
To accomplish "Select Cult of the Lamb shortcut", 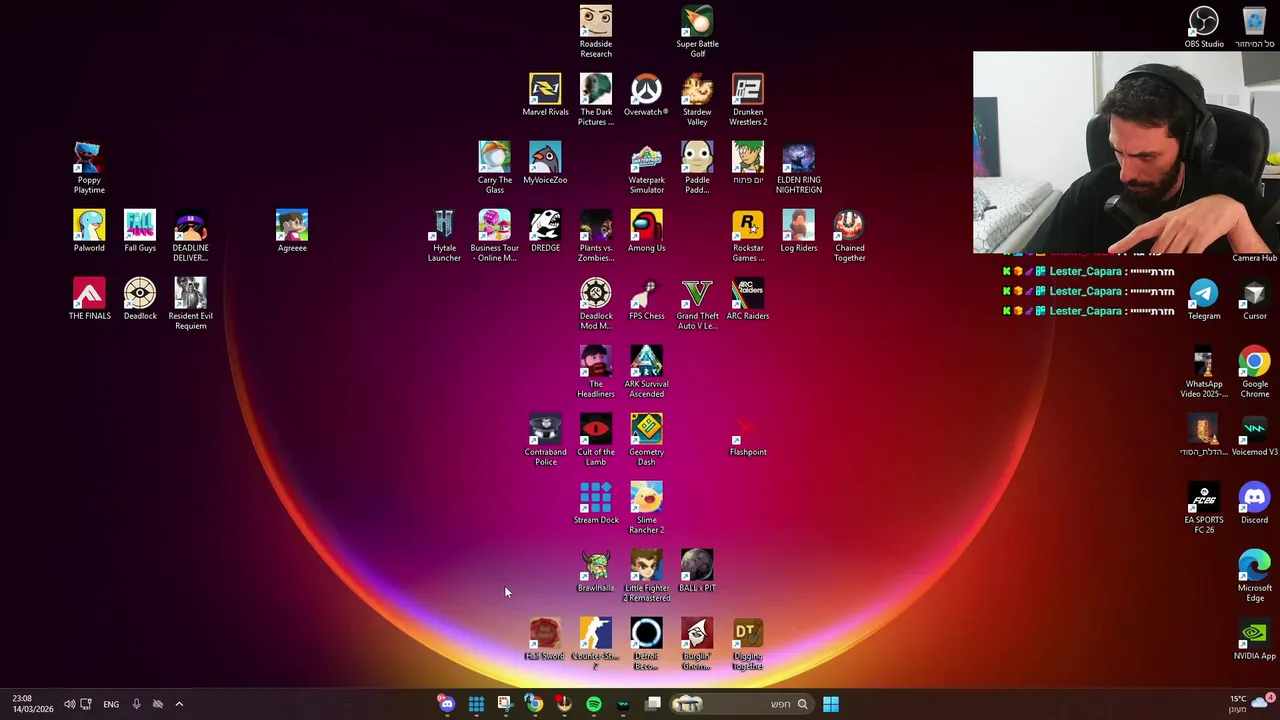I will [x=596, y=439].
